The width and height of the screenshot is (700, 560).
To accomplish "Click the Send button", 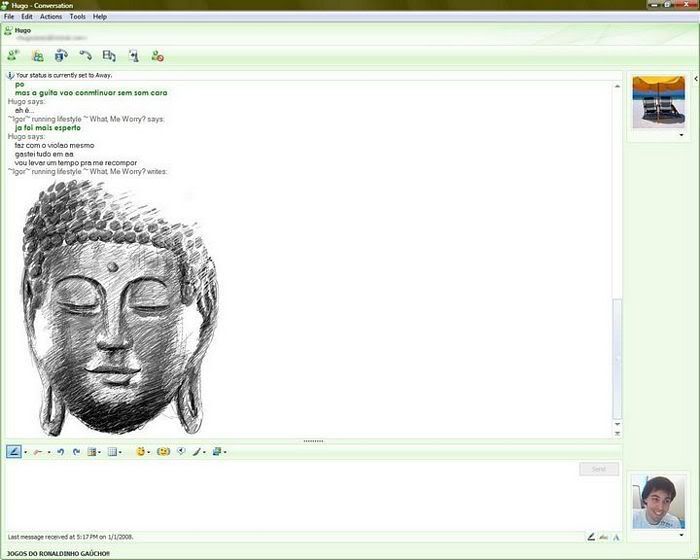I will [x=599, y=469].
